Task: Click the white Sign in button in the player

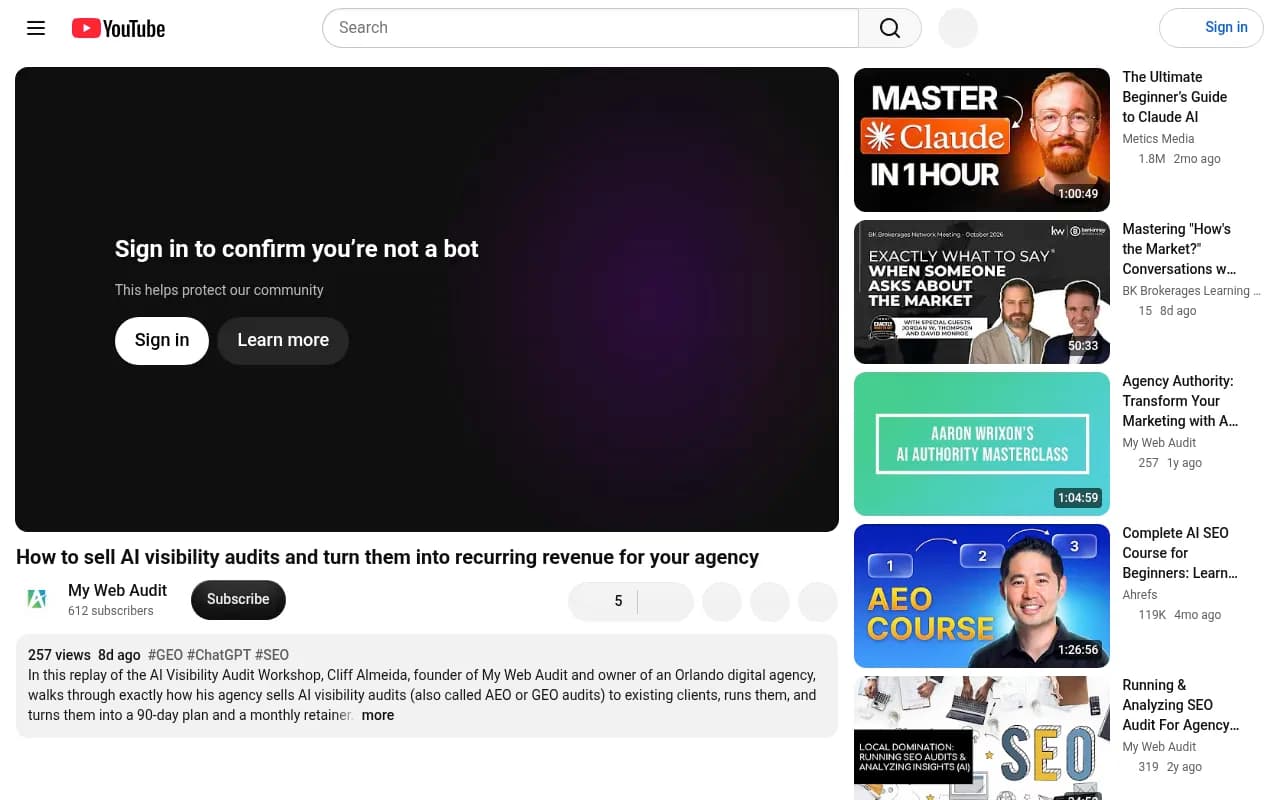Action: click(162, 340)
